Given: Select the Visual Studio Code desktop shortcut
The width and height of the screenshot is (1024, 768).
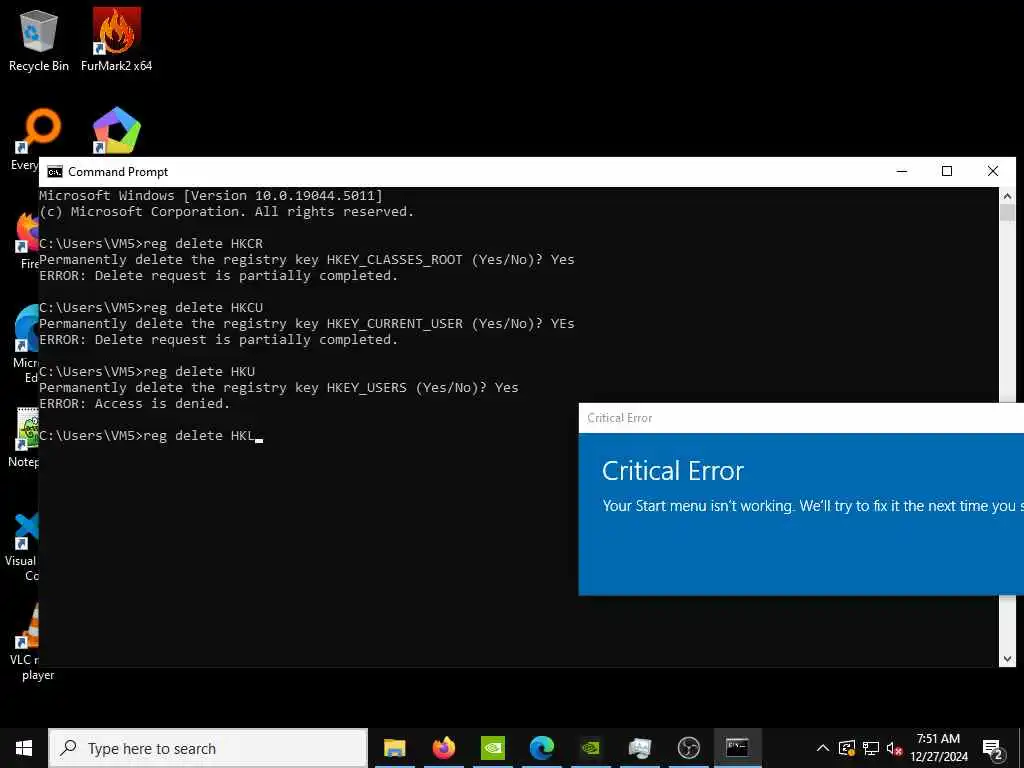Looking at the screenshot, I should click(24, 546).
